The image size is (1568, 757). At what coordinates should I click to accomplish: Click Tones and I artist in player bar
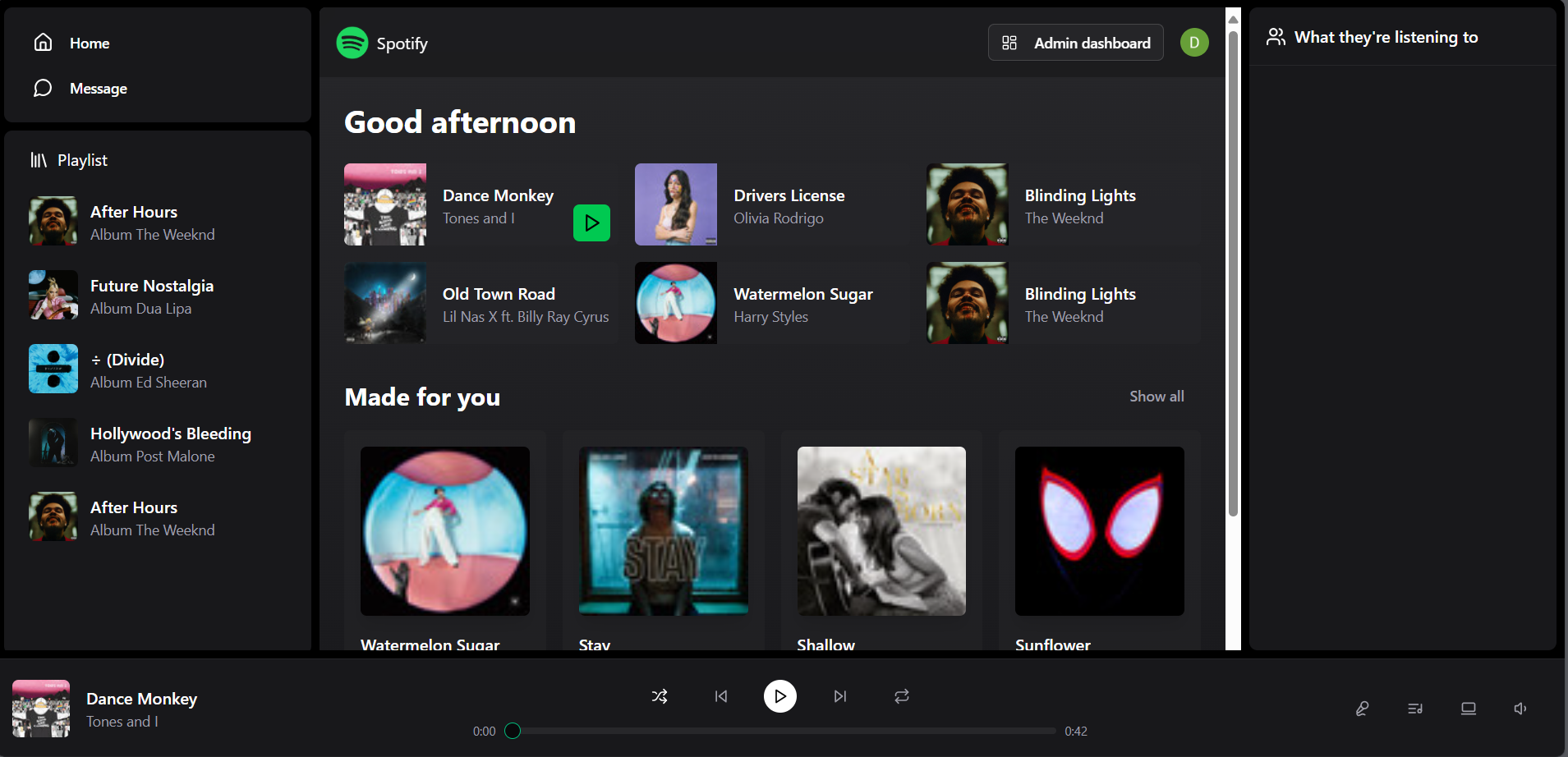pyautogui.click(x=122, y=722)
